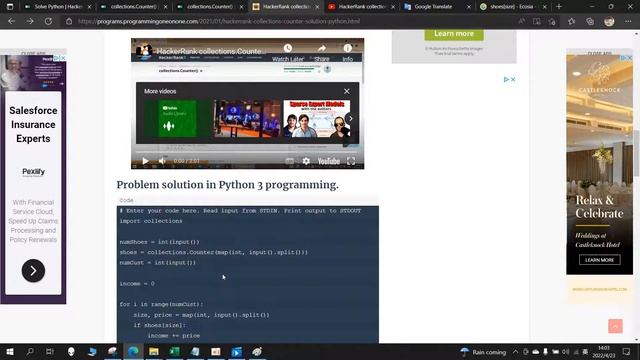Open the video Info icon
Viewport: 640px width, 360px height.
348,48
